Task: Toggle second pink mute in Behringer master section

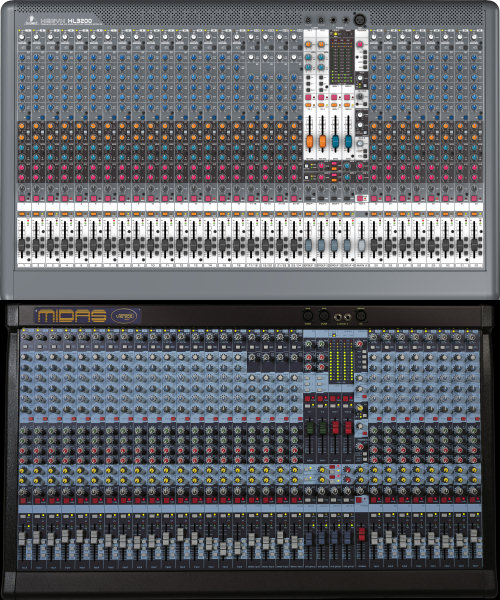Action: [x=321, y=98]
